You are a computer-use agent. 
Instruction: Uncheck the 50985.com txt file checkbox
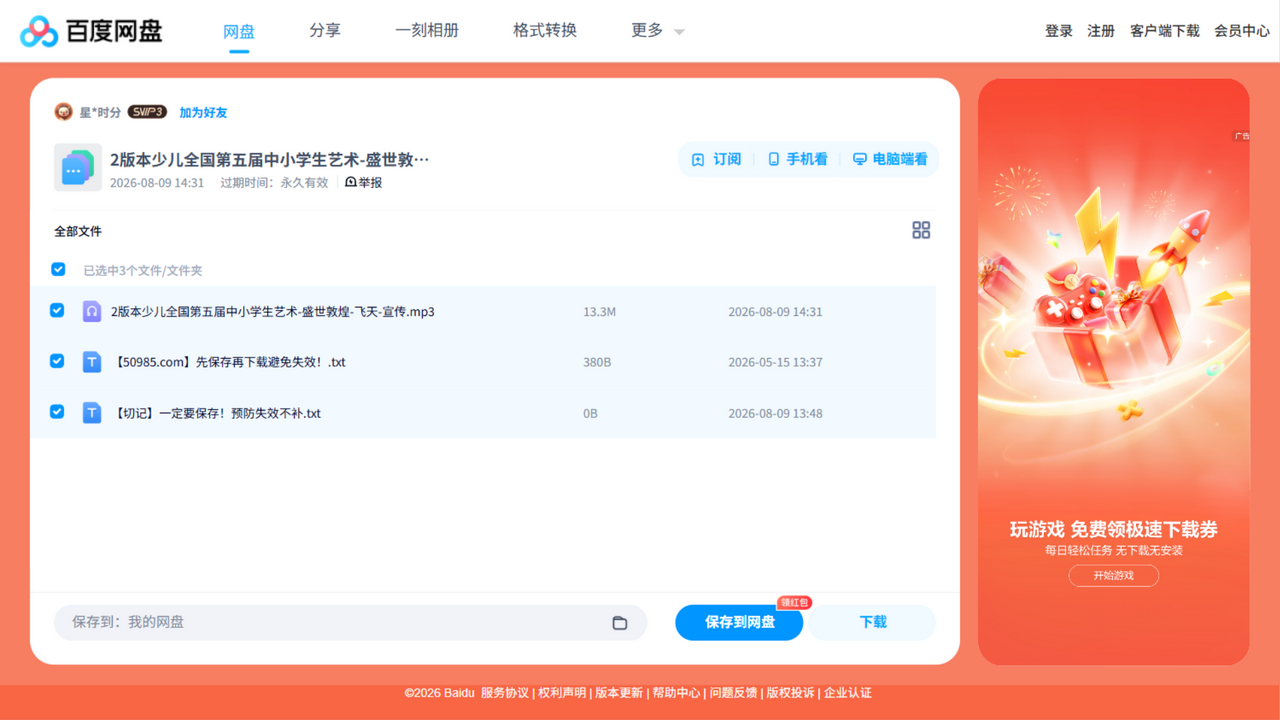click(57, 361)
